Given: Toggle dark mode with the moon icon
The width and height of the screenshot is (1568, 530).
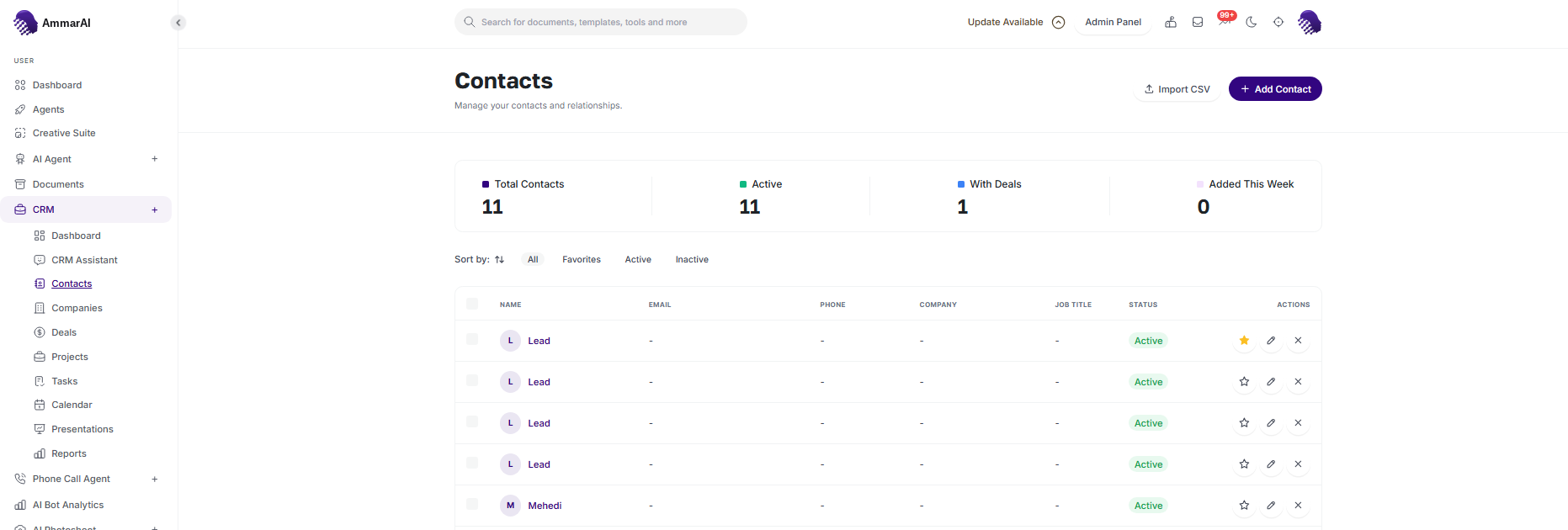Looking at the screenshot, I should [x=1252, y=23].
